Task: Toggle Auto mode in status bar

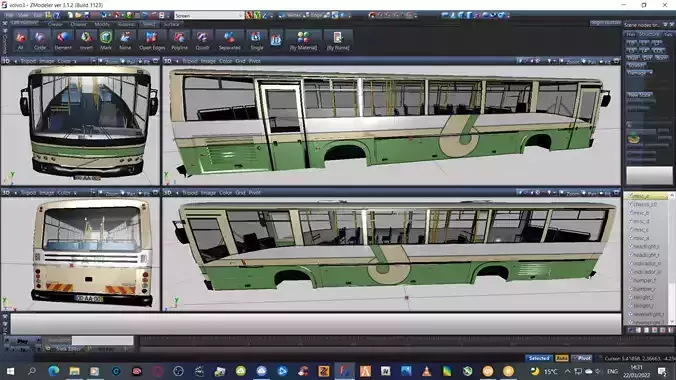Action: 561,358
